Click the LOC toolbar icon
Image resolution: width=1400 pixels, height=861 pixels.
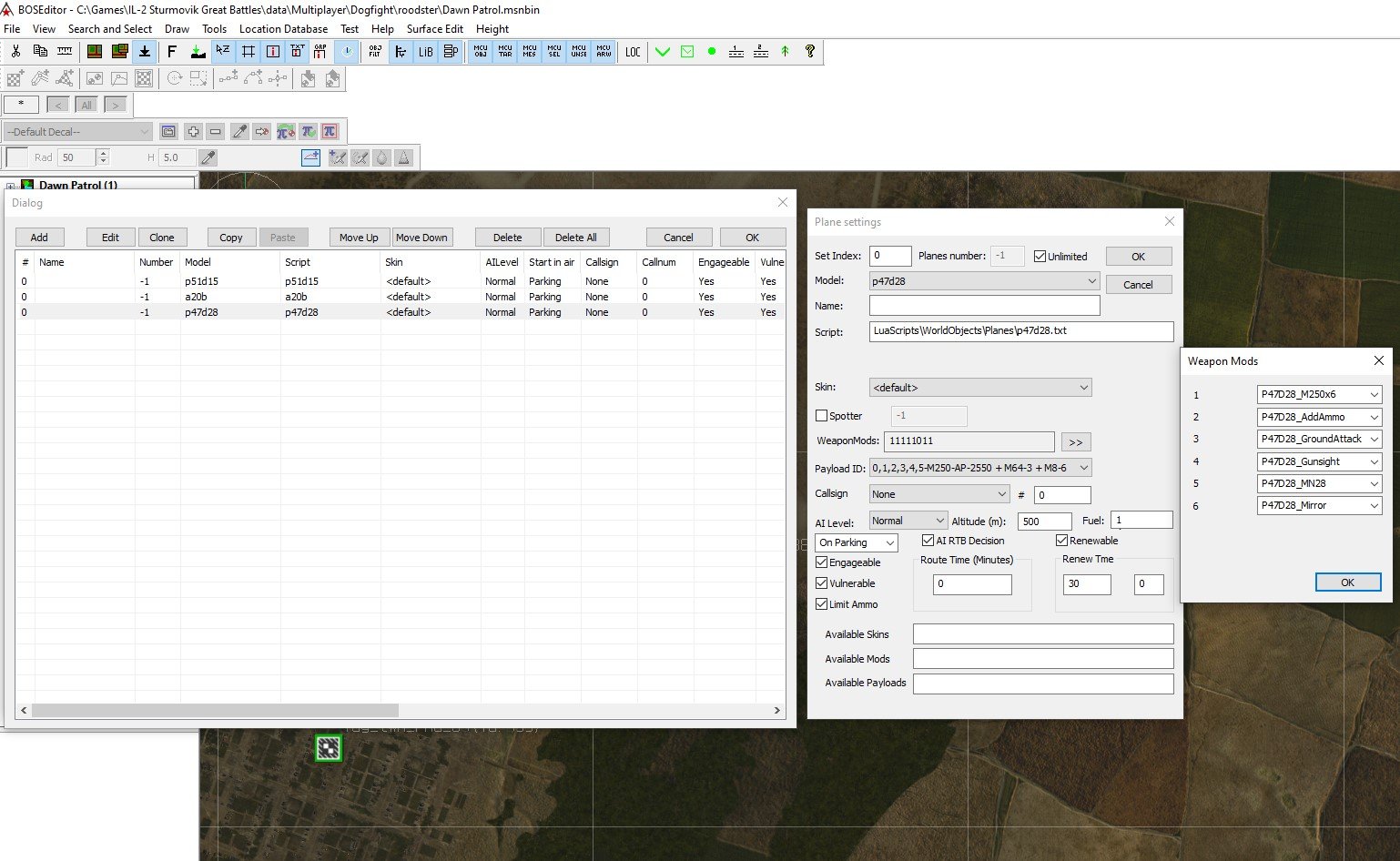pyautogui.click(x=633, y=52)
